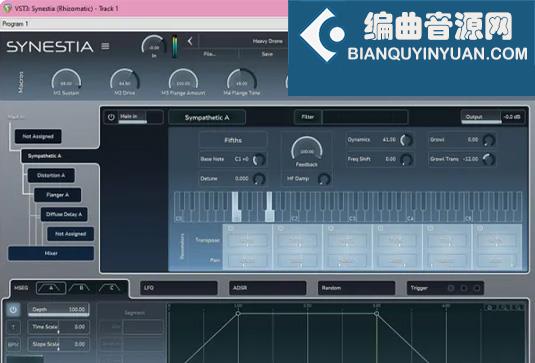Select HSEG shape A
The height and width of the screenshot is (363, 535).
coord(51,288)
